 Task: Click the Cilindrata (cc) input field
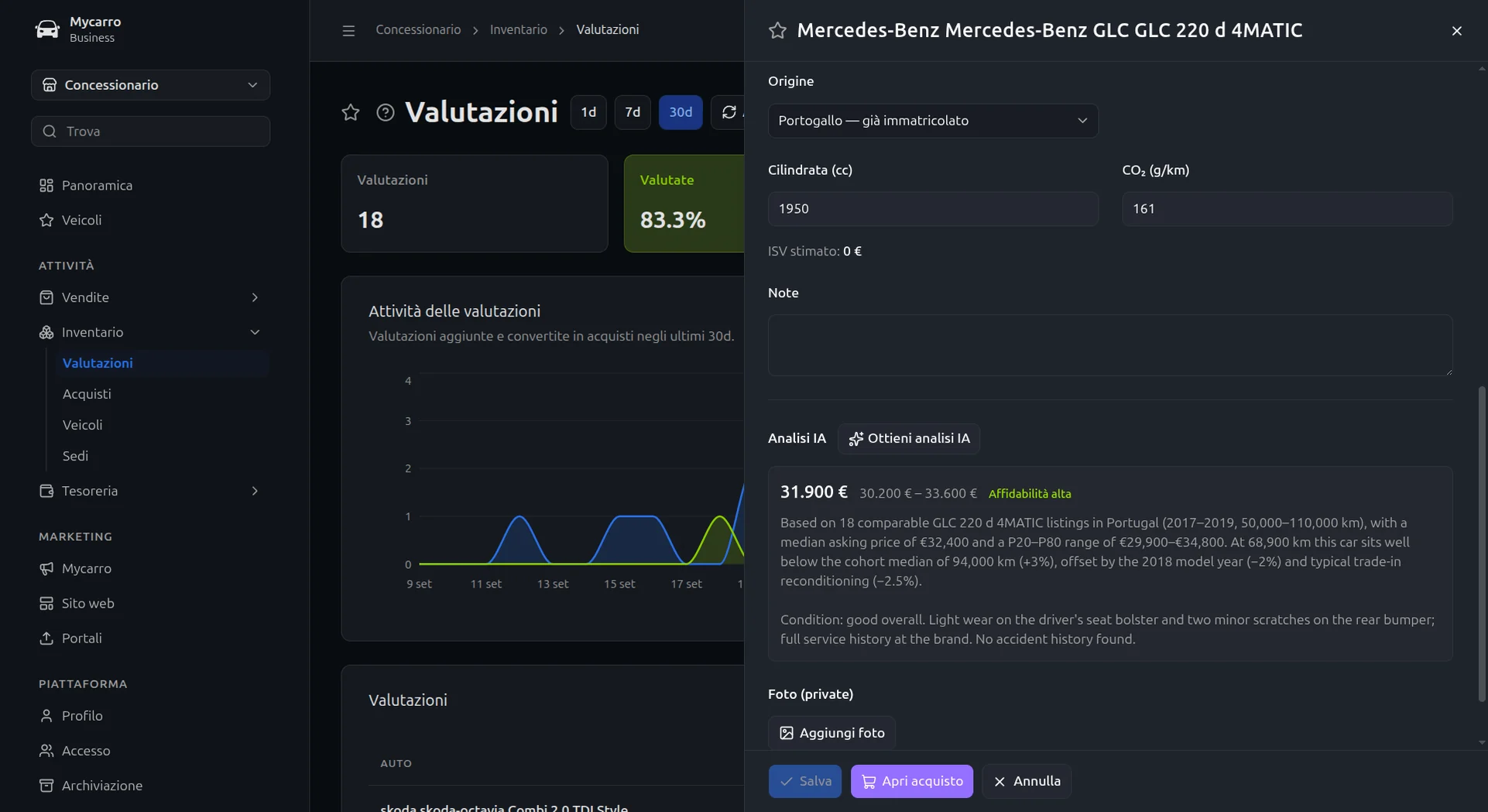pos(933,209)
